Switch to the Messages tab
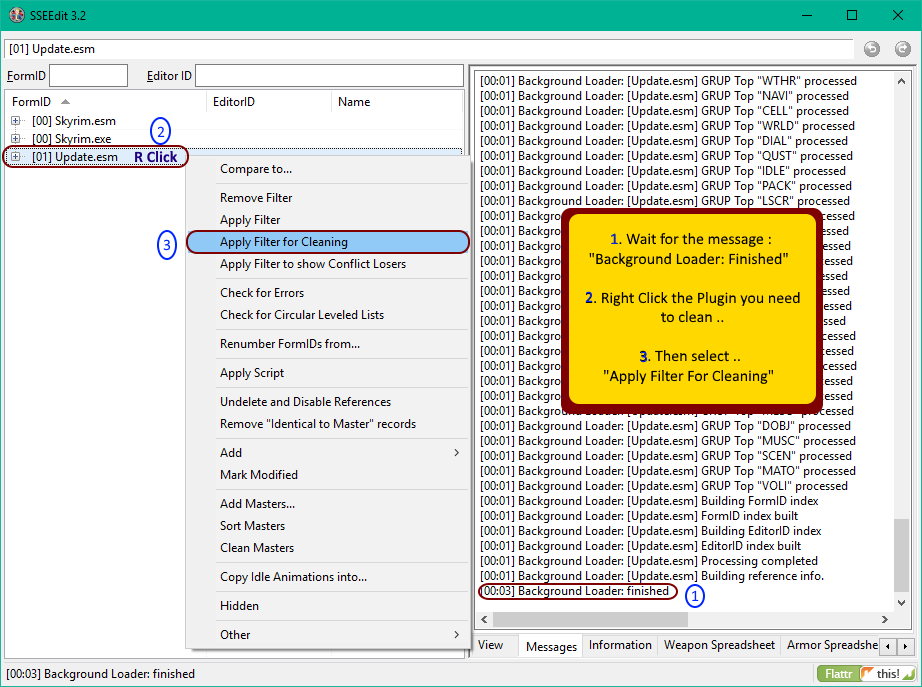The width and height of the screenshot is (922, 687). [x=552, y=646]
